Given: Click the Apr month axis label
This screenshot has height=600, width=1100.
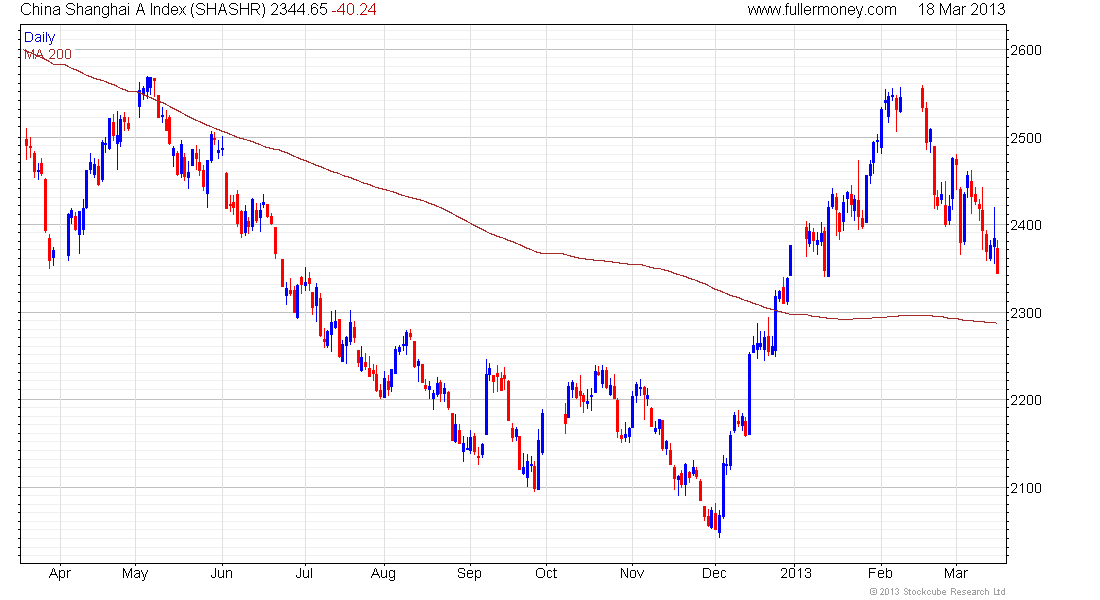Looking at the screenshot, I should 60,574.
